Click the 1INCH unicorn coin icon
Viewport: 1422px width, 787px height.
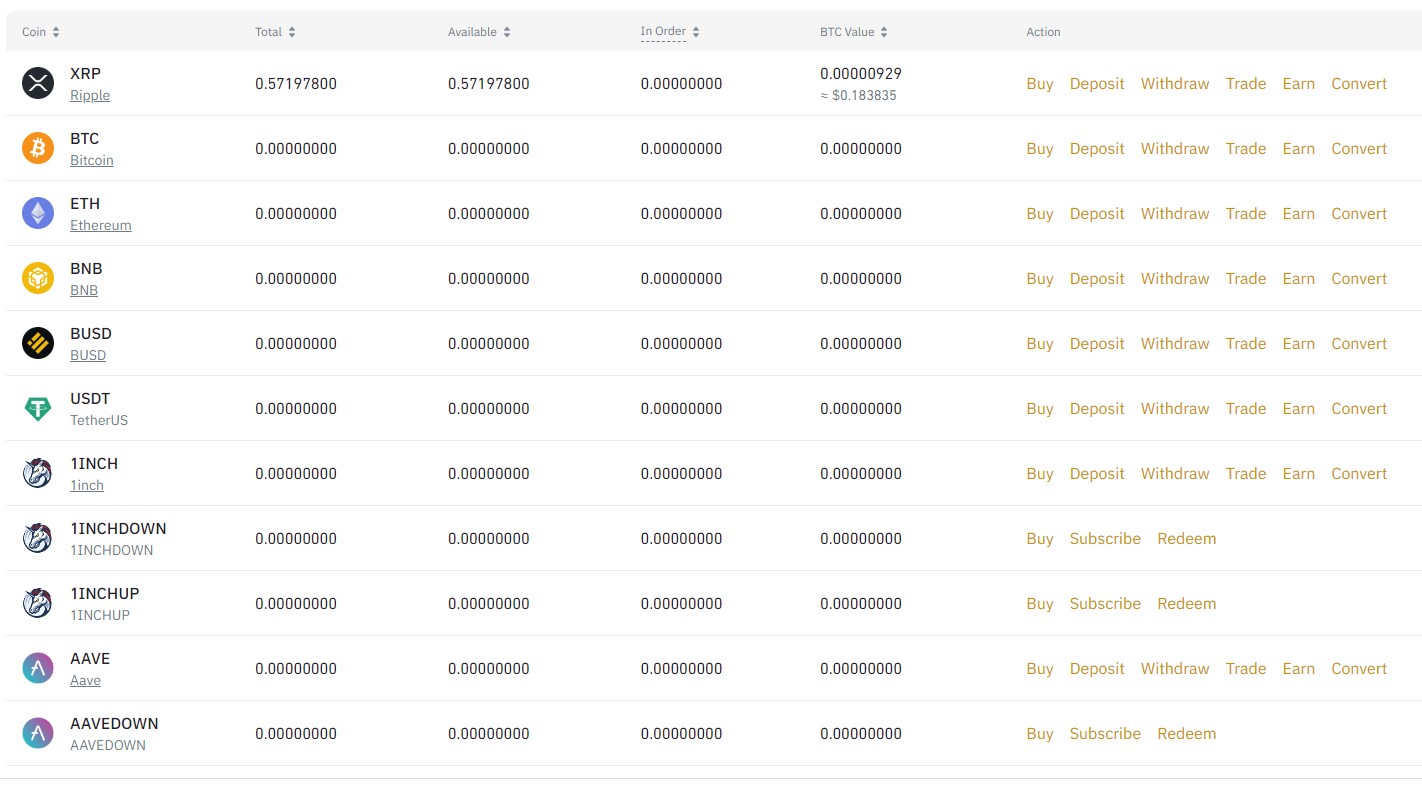pos(38,474)
